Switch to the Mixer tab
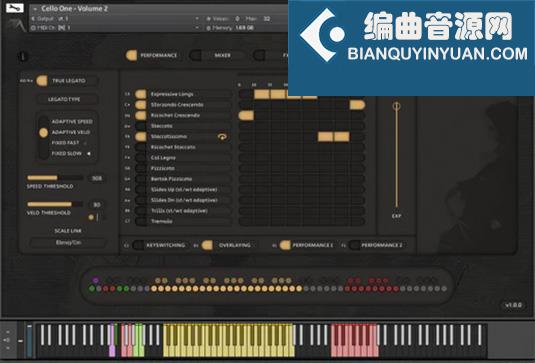535x363 pixels. [x=217, y=55]
